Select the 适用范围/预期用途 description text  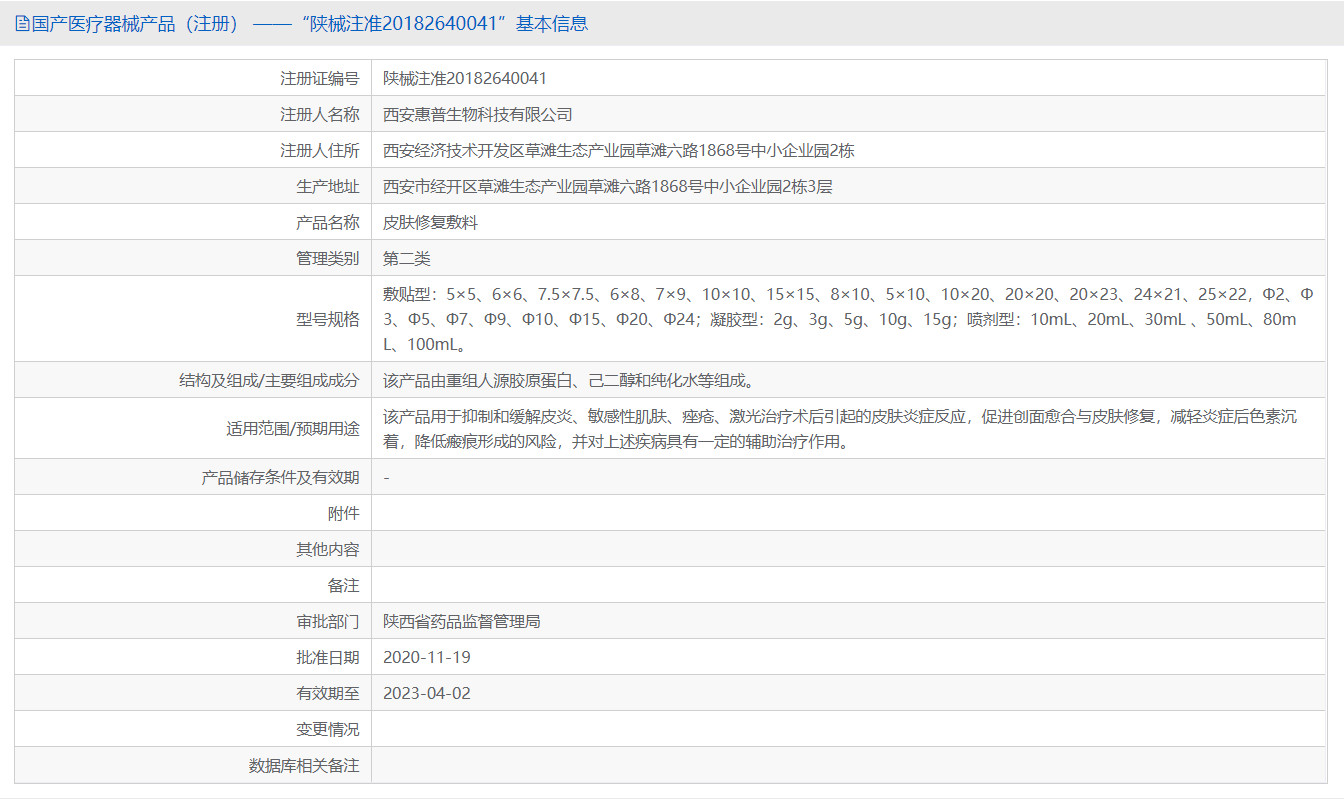700,428
